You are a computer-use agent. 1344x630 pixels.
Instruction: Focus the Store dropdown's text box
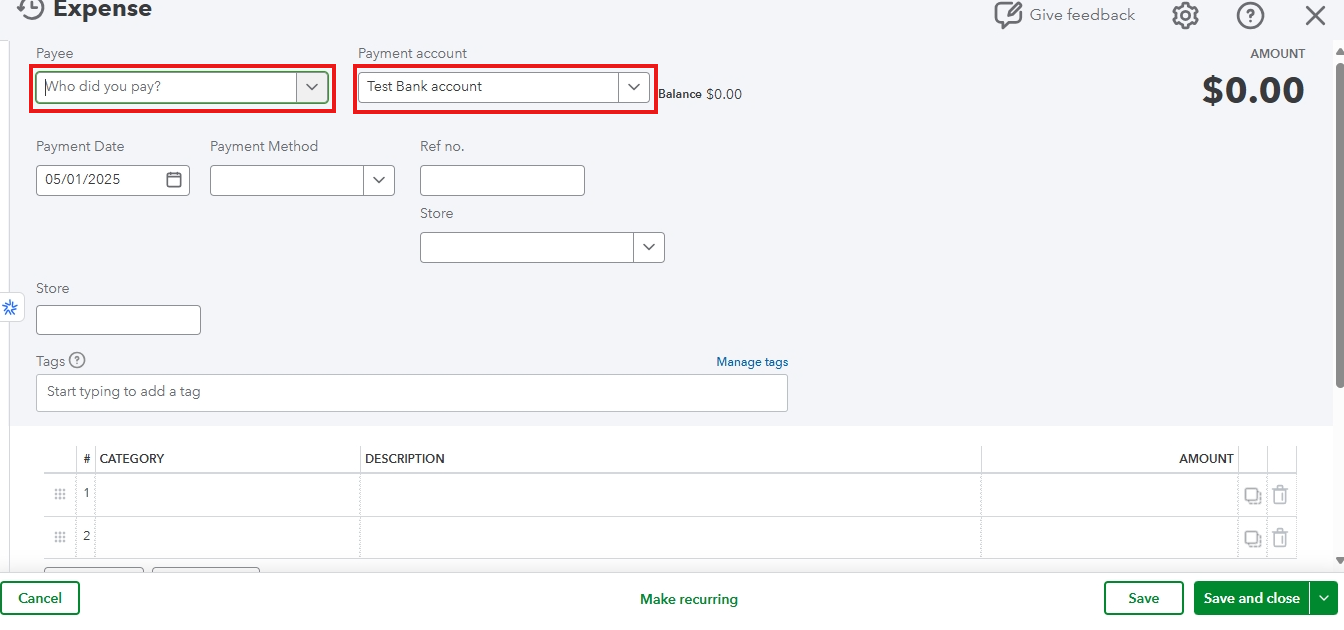click(x=527, y=247)
